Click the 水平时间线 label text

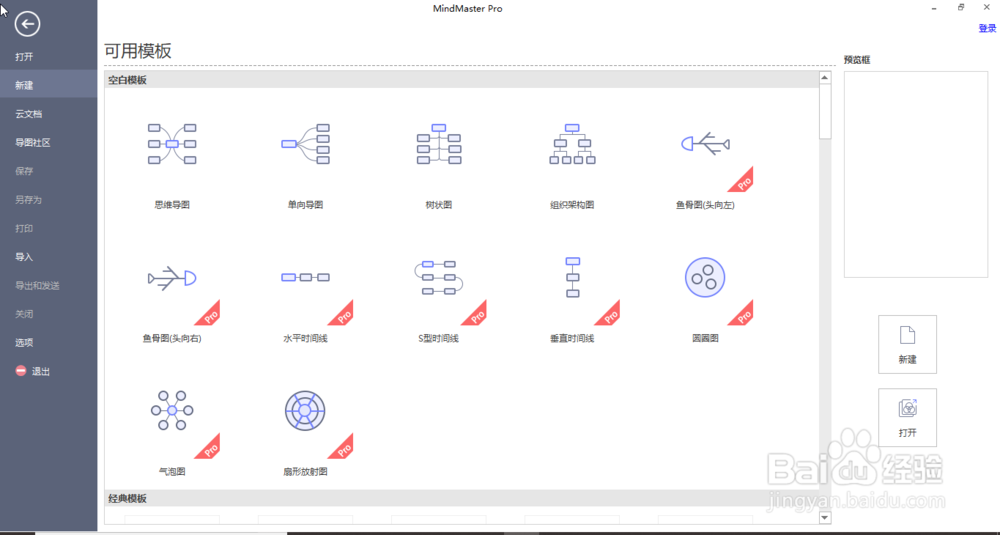click(305, 338)
